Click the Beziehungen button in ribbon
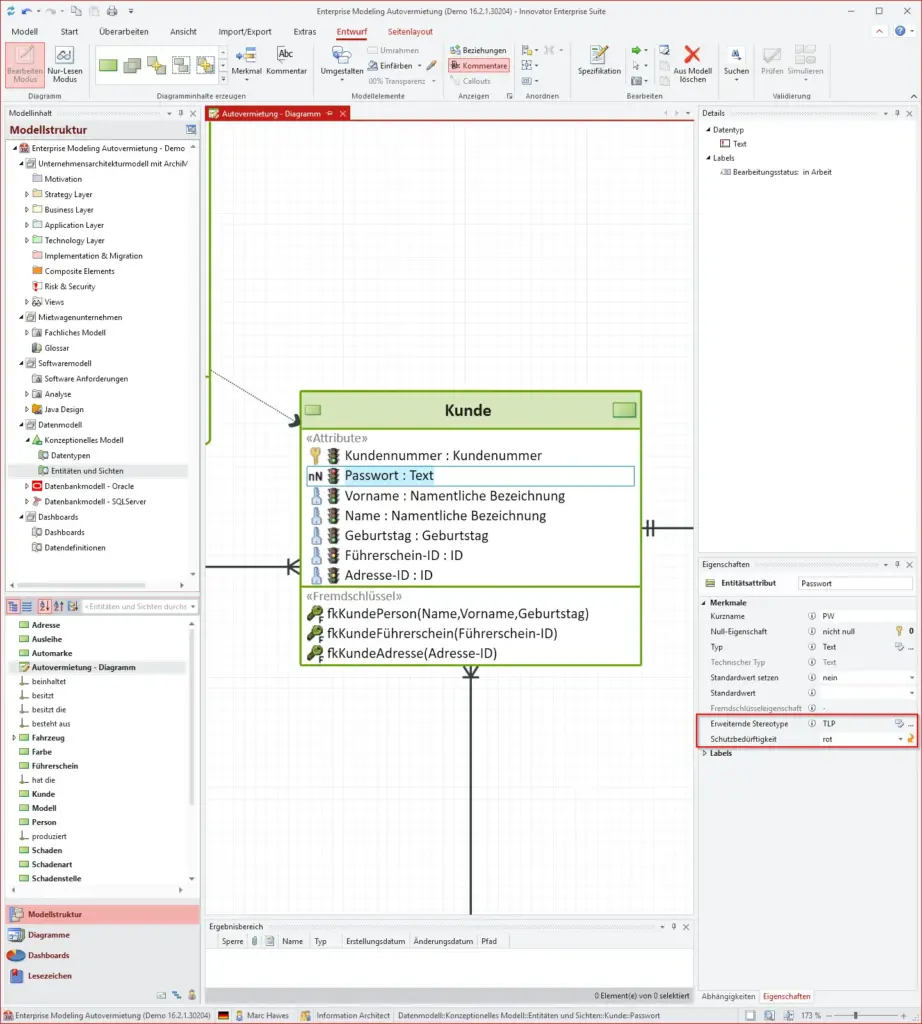 tap(479, 50)
